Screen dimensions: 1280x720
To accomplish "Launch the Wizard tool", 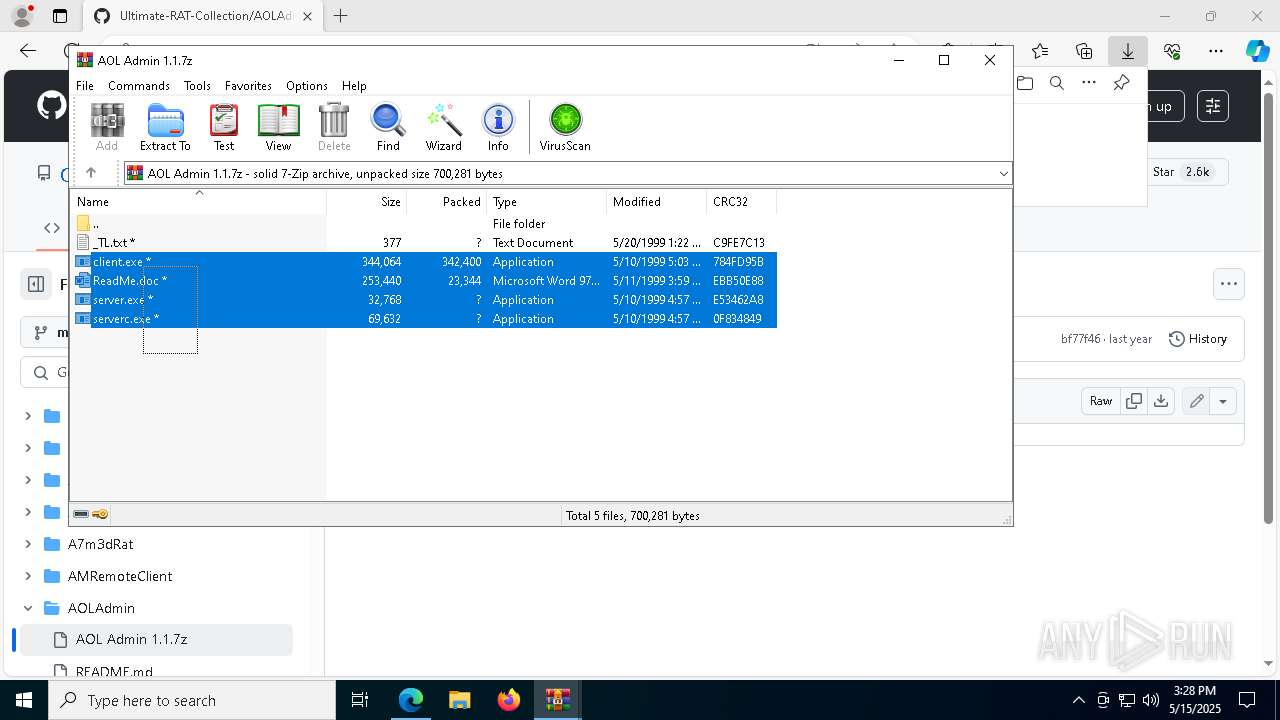I will click(443, 127).
